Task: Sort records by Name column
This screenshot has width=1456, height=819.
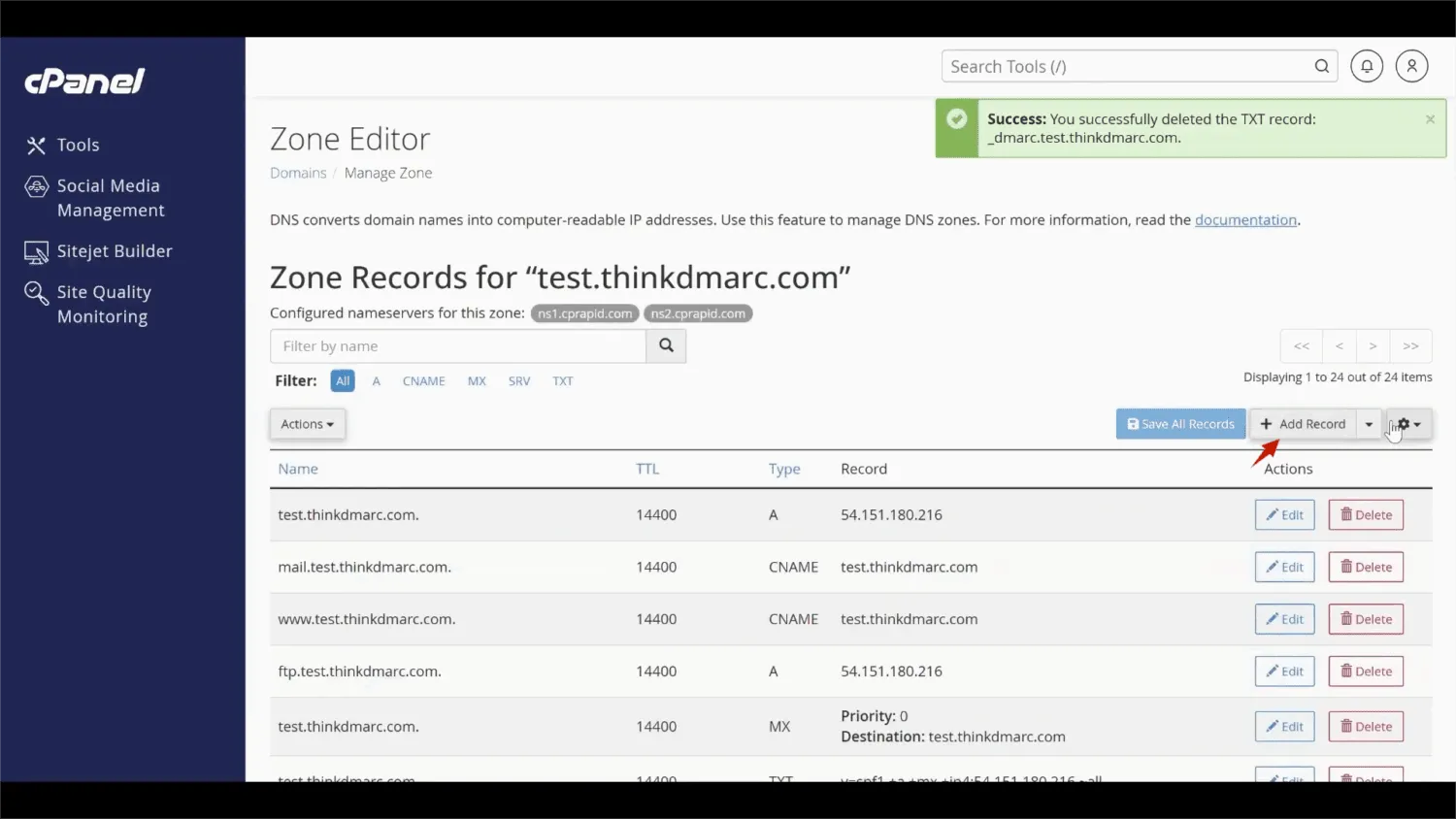Action: click(298, 469)
